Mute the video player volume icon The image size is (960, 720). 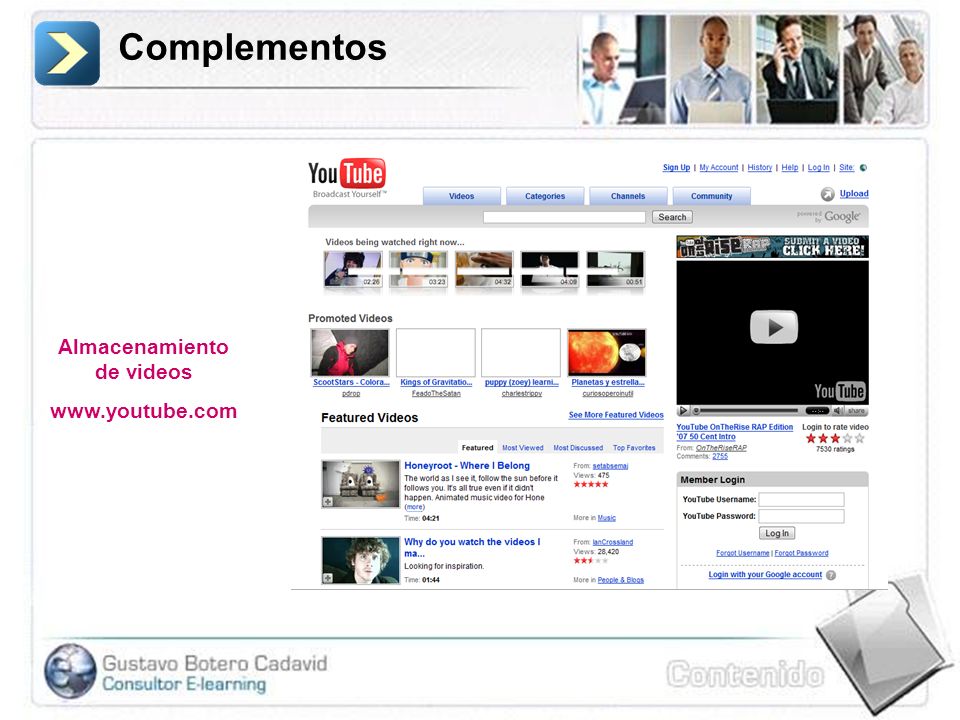(x=838, y=411)
